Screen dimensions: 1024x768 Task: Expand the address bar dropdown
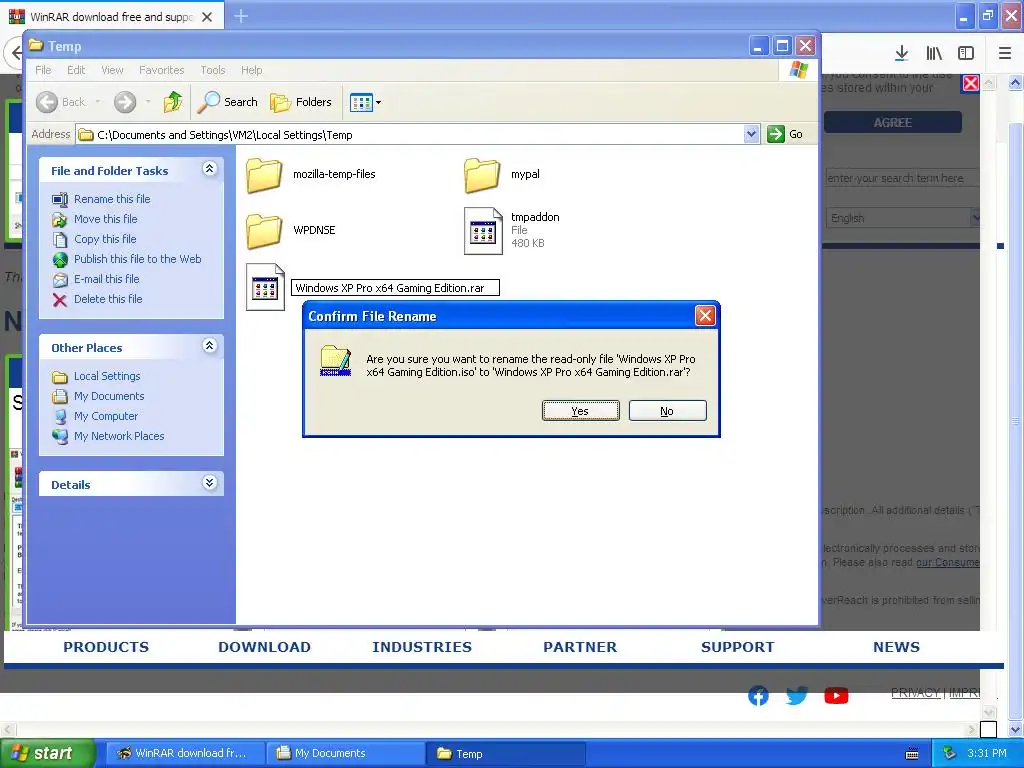pyautogui.click(x=751, y=135)
